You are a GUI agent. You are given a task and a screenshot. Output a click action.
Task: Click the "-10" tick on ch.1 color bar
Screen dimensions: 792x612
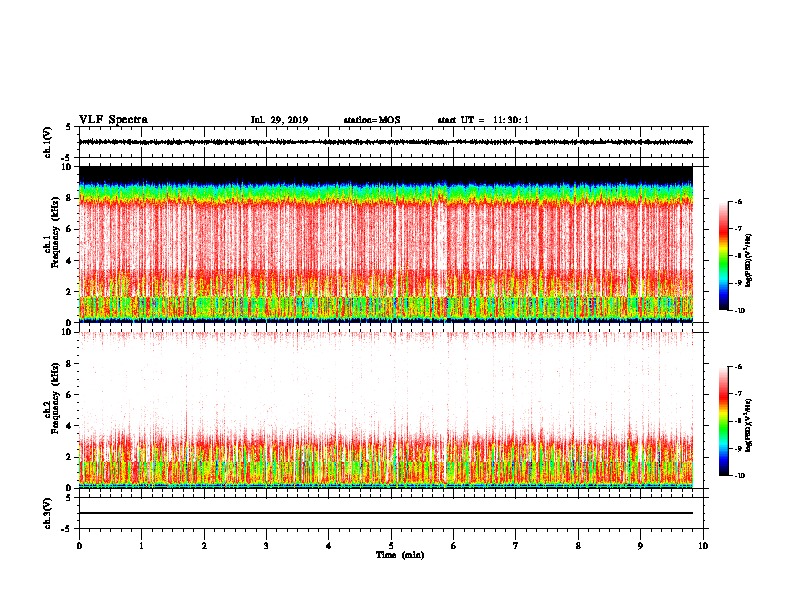point(740,311)
